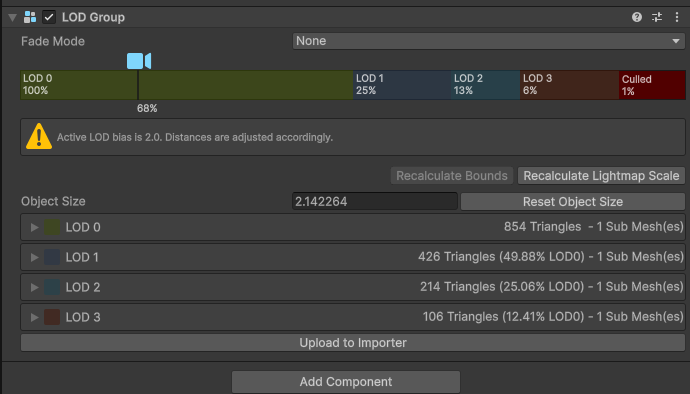Click Reset Object Size button
This screenshot has height=394, width=690.
tap(573, 202)
